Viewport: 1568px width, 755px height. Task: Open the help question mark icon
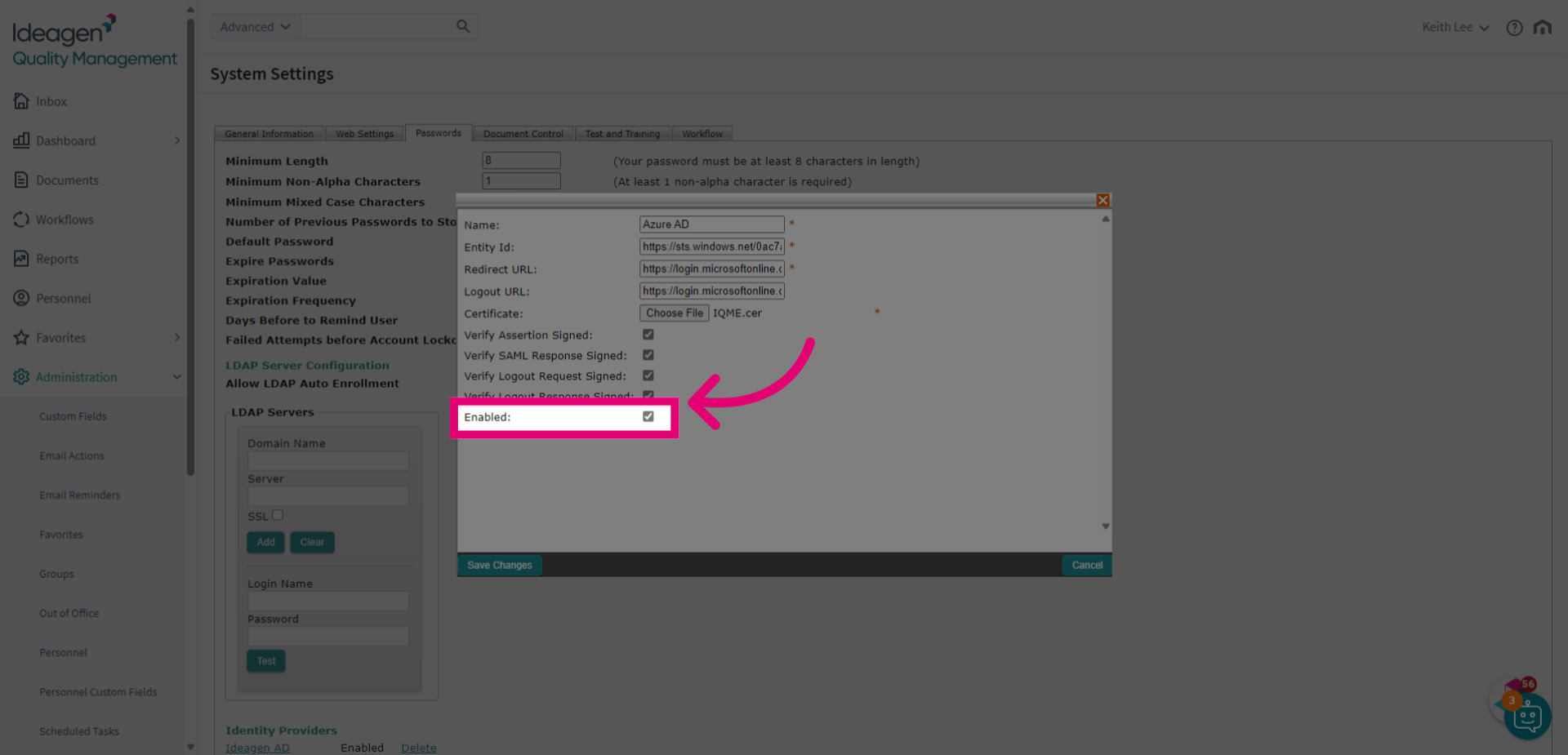tap(1514, 28)
